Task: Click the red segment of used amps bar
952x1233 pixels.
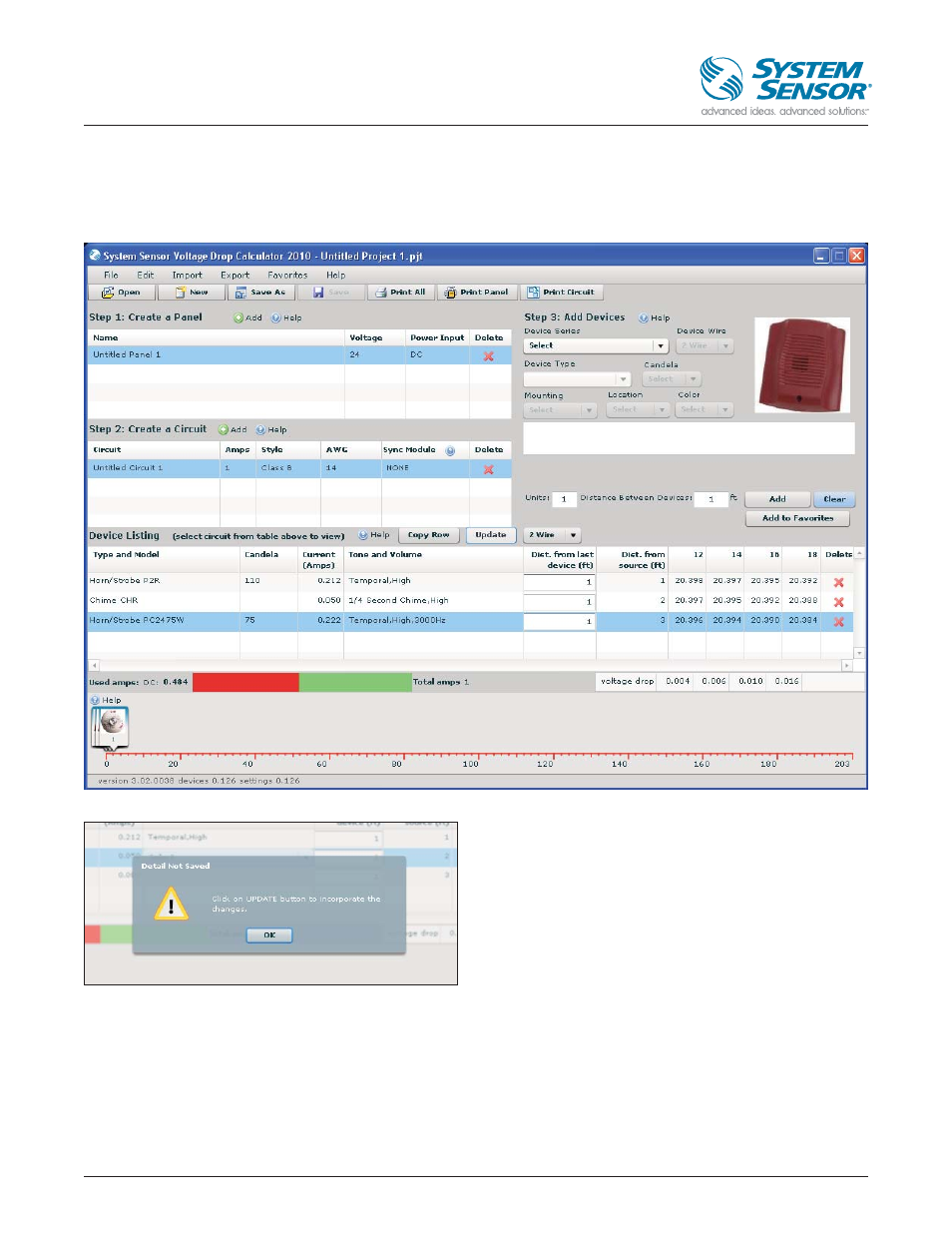Action: pyautogui.click(x=245, y=682)
